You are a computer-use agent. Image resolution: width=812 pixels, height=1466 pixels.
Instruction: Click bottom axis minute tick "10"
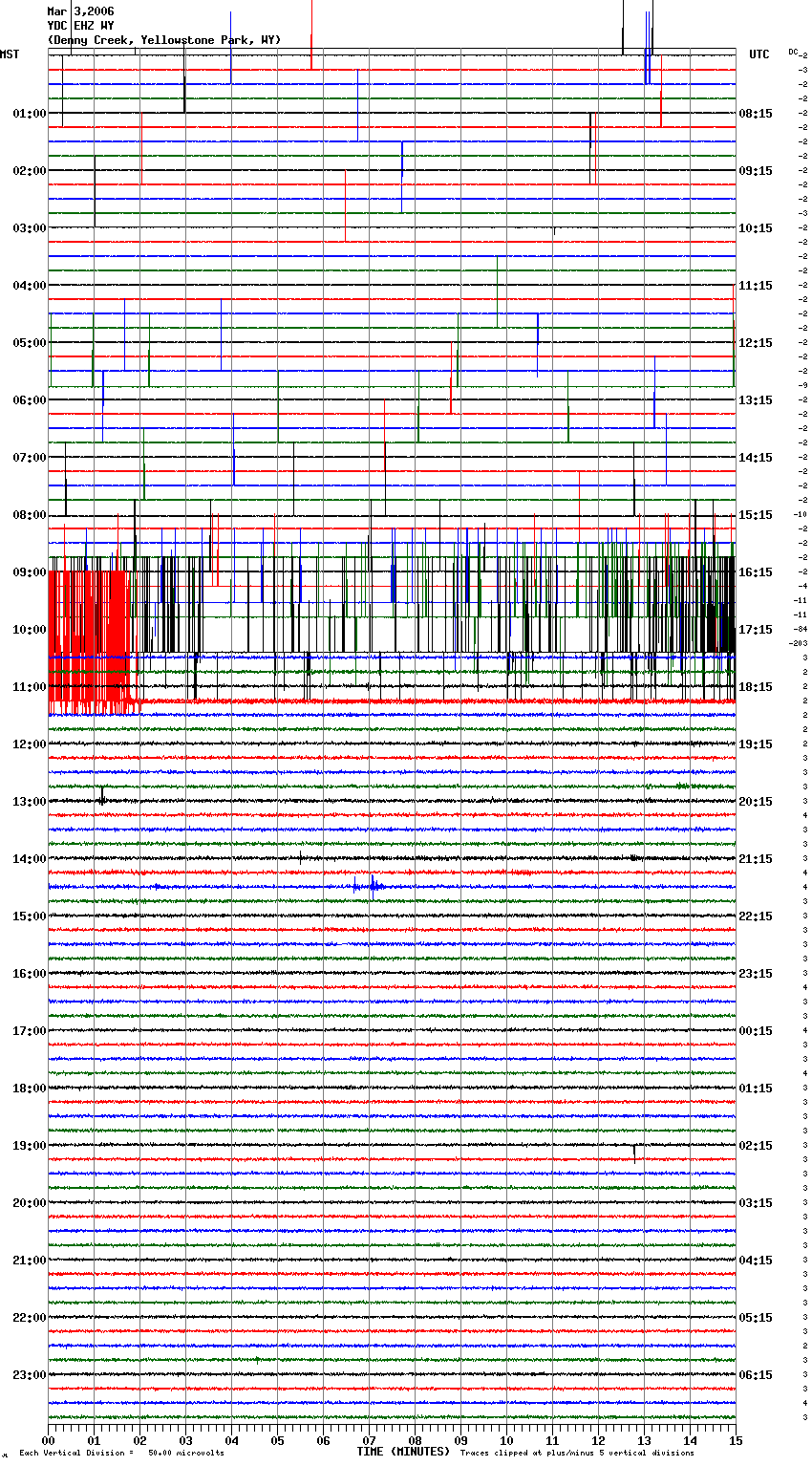click(x=506, y=1440)
